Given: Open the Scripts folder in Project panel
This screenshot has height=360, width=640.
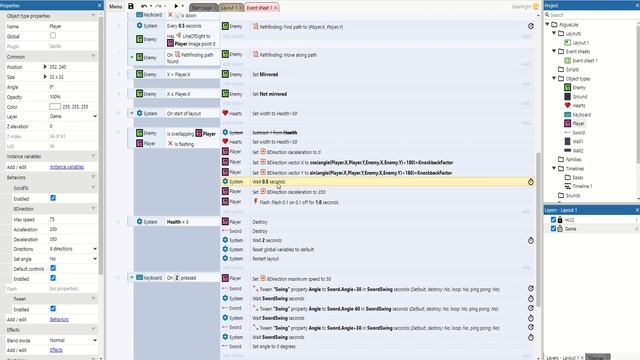Looking at the screenshot, I should click(569, 69).
